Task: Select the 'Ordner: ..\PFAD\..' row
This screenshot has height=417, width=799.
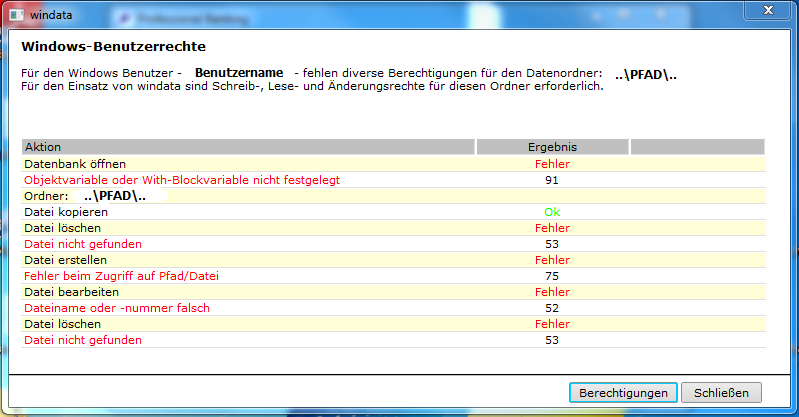Action: point(393,196)
